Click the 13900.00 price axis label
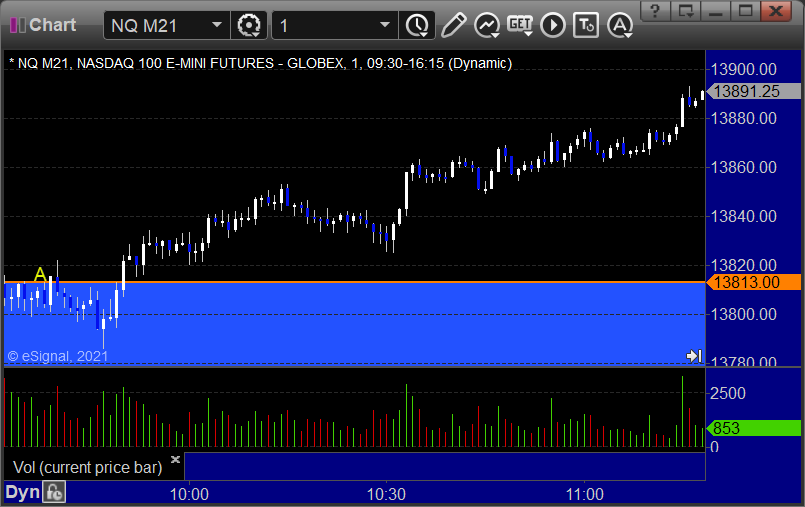Screen dimensions: 805x507 pos(744,69)
